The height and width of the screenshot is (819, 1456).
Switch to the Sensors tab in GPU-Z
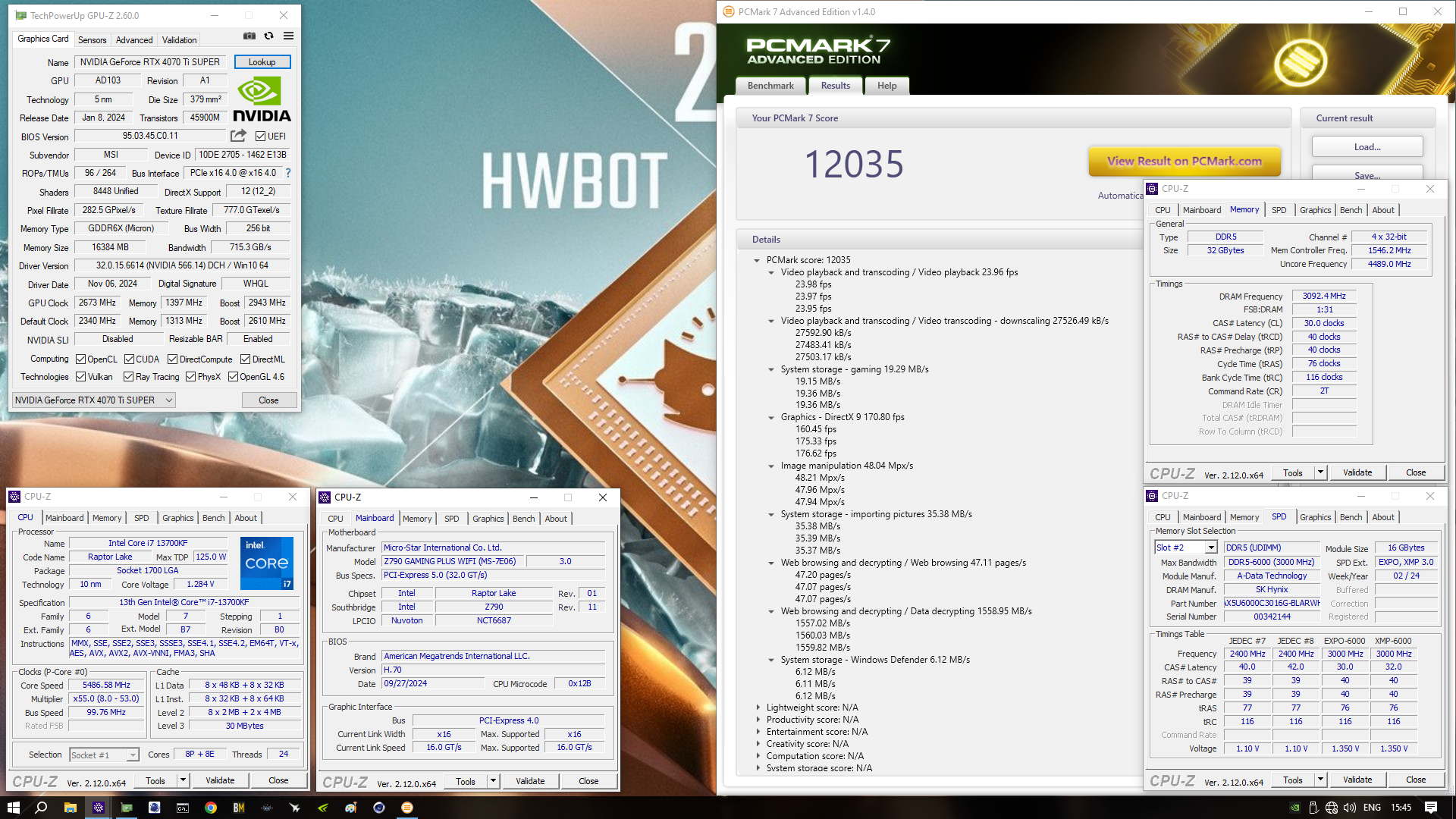(92, 39)
